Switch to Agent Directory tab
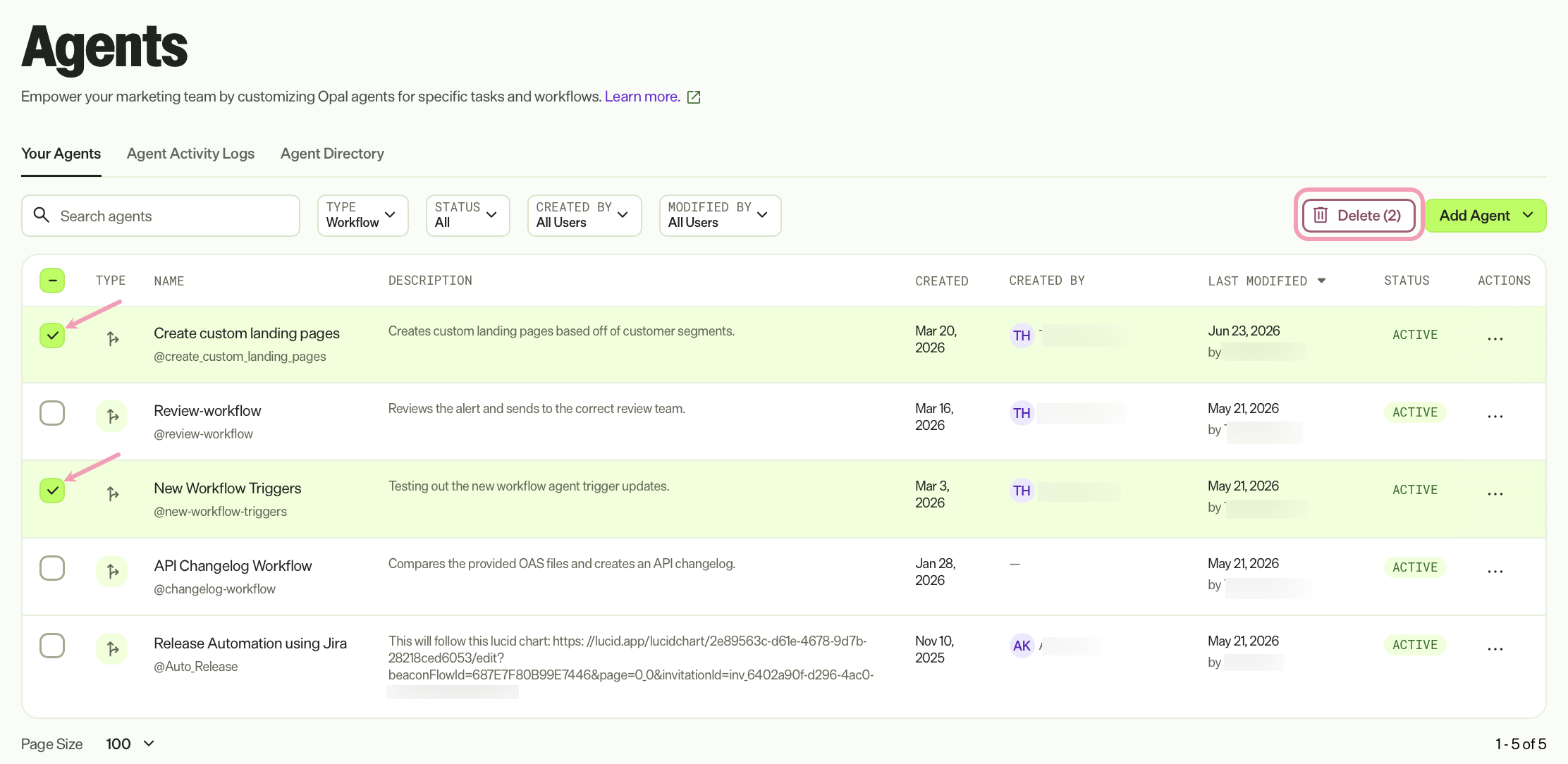The height and width of the screenshot is (764, 1568). tap(332, 154)
